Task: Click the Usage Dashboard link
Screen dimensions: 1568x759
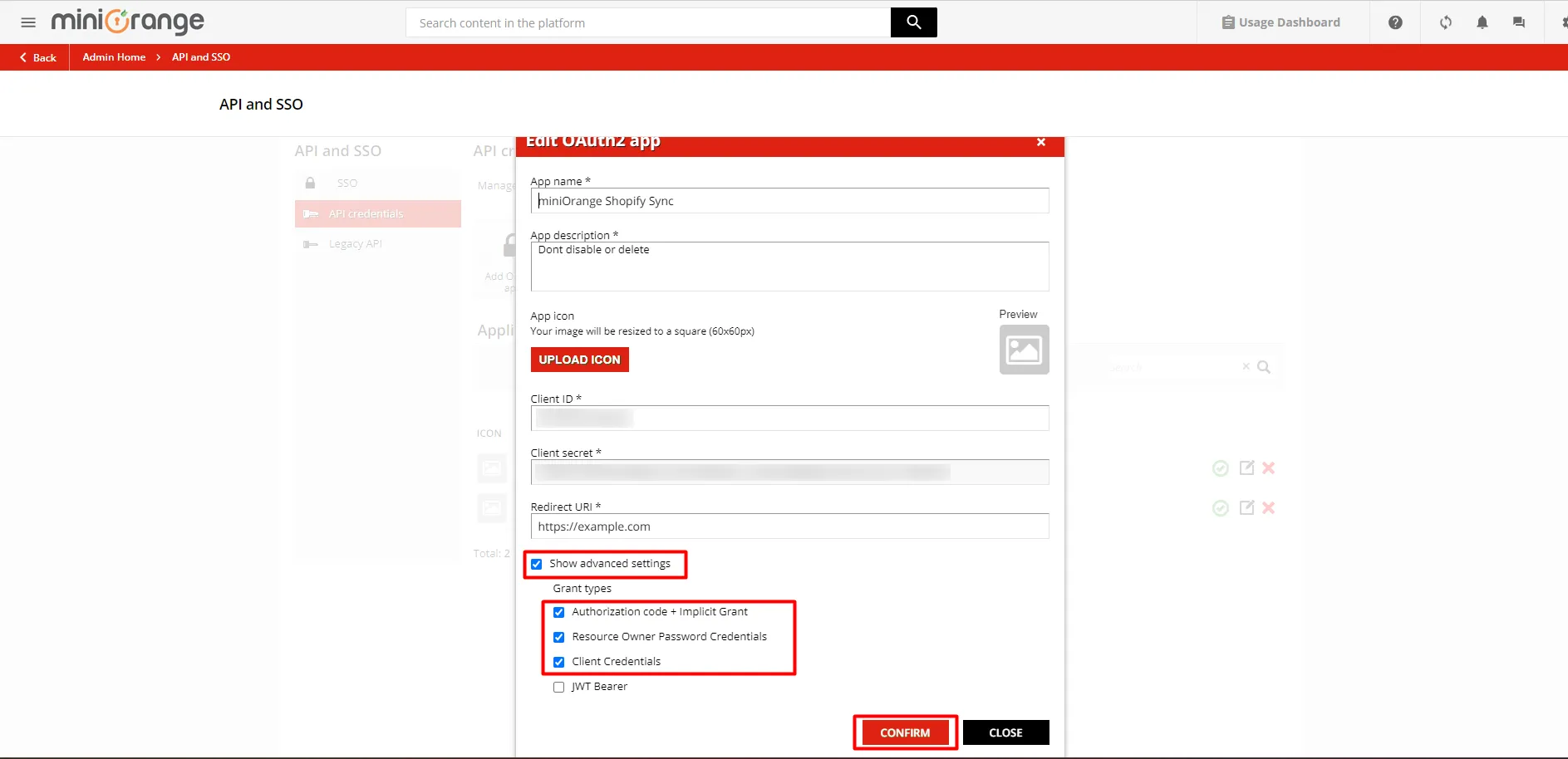Action: coord(1280,22)
